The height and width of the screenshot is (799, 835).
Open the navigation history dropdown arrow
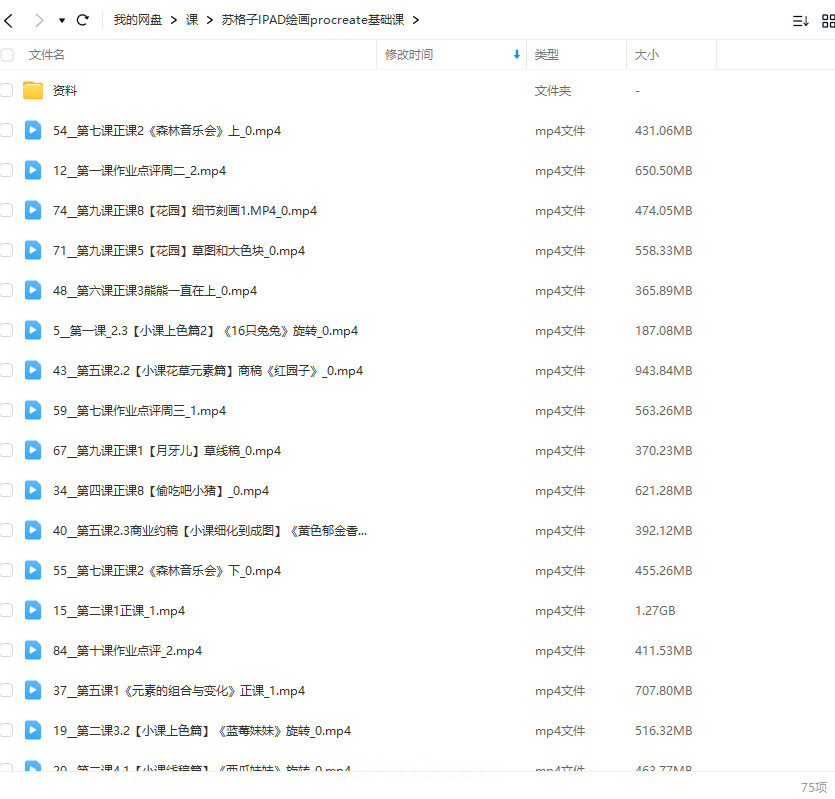(61, 20)
